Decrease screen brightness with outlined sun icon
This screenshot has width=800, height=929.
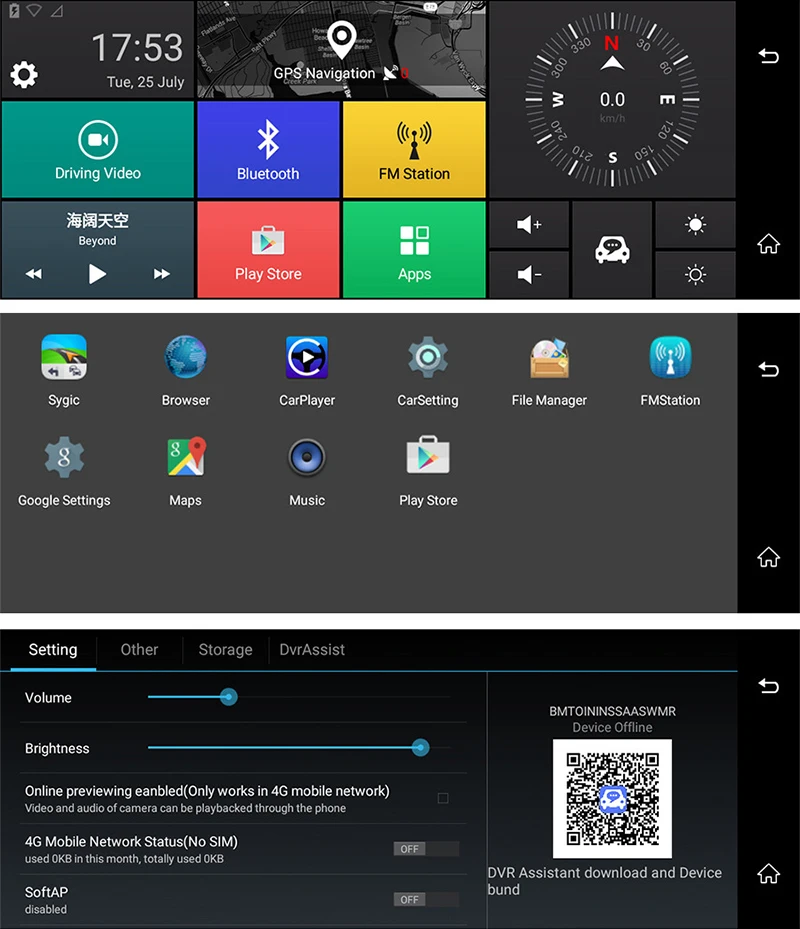(x=695, y=274)
